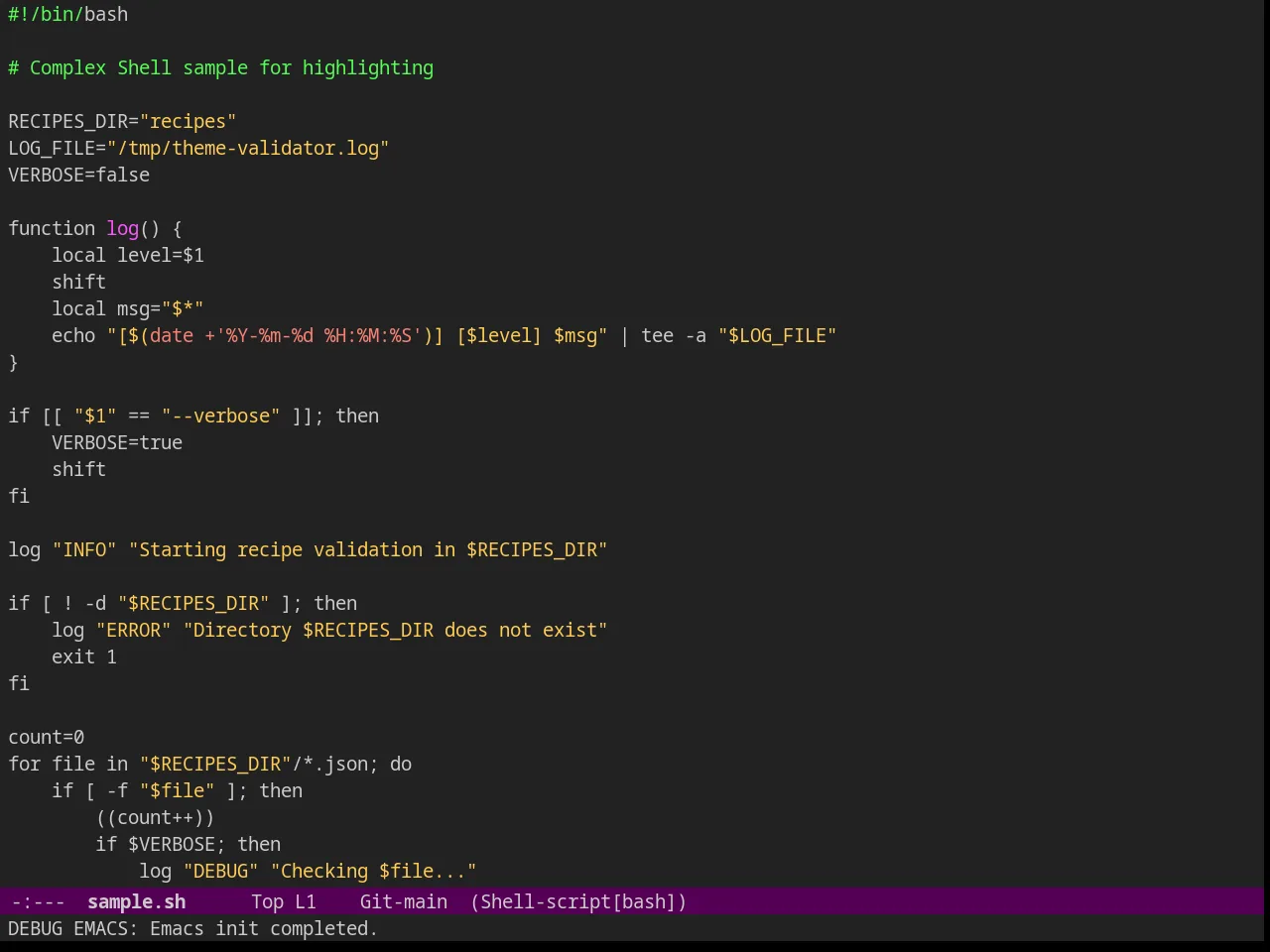Click the "/tmp/theme-validator.log" string
Viewport: 1270px width, 952px height.
pos(248,148)
